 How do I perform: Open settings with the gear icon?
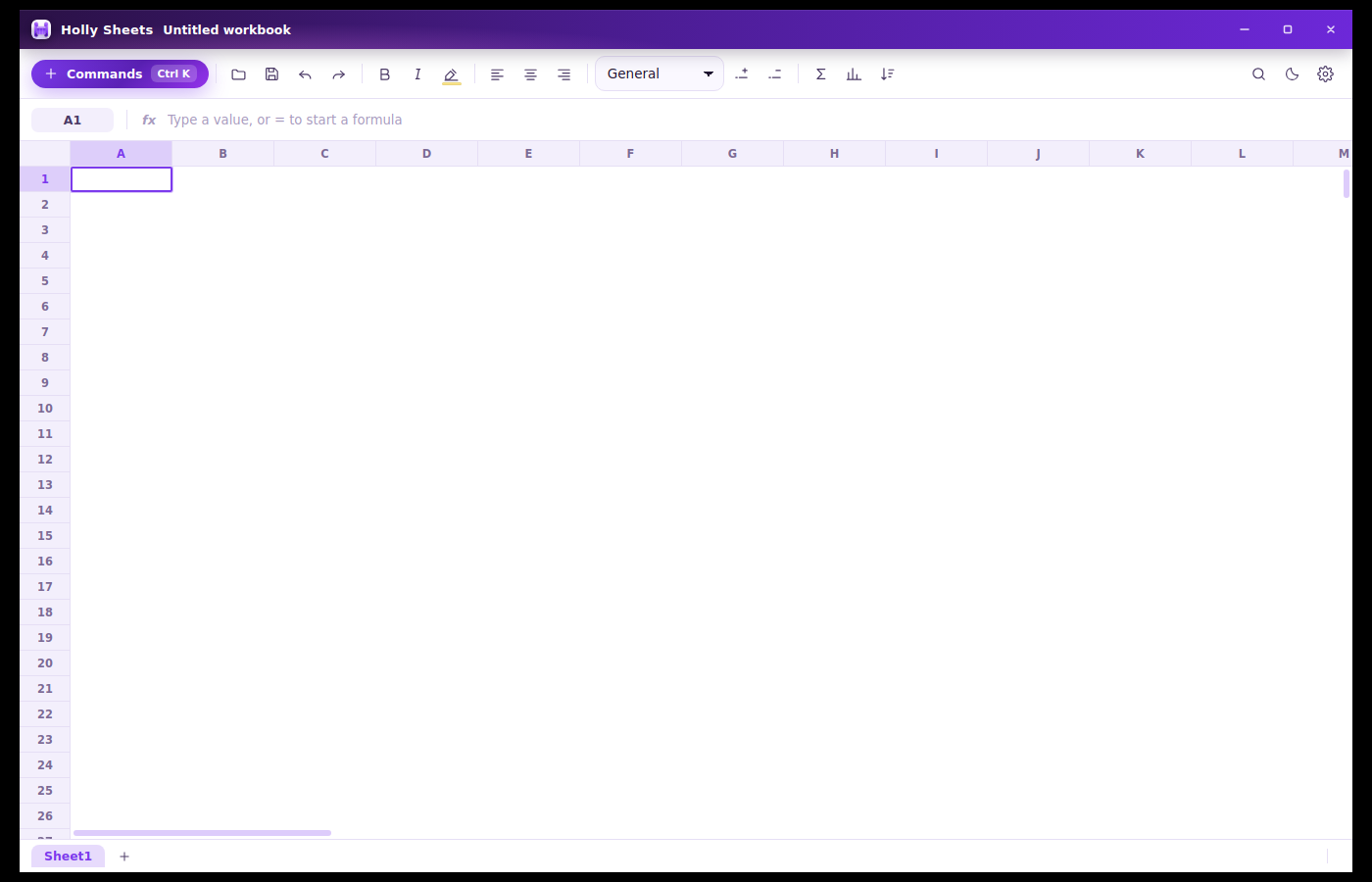point(1325,74)
